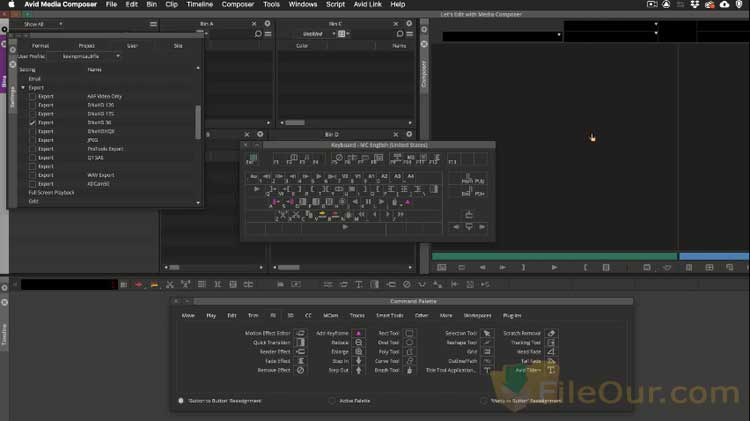The width and height of the screenshot is (750, 421).
Task: Select 'Button to Button' Reassignment radio
Action: tap(181, 400)
